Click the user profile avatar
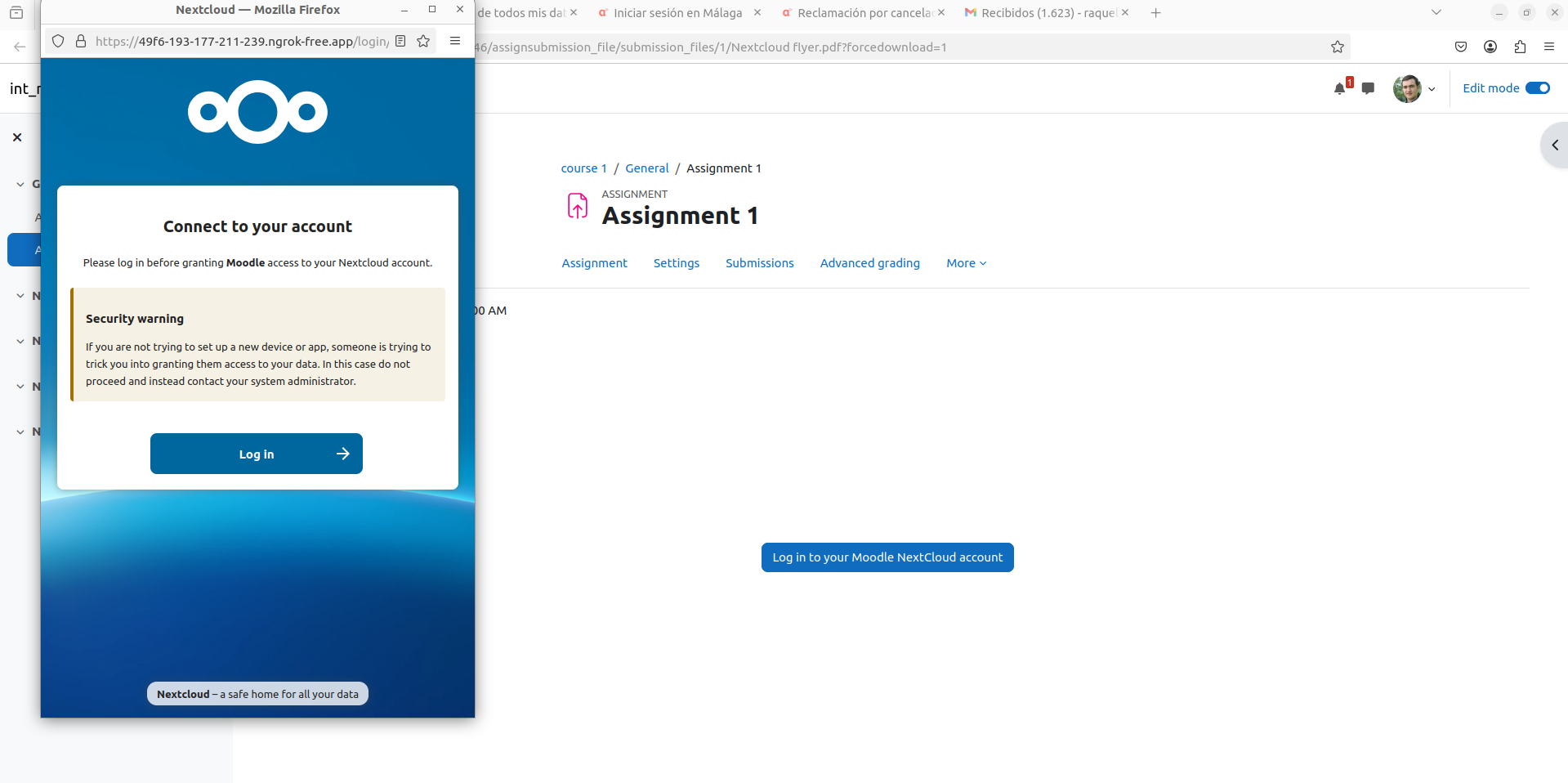 [1407, 88]
